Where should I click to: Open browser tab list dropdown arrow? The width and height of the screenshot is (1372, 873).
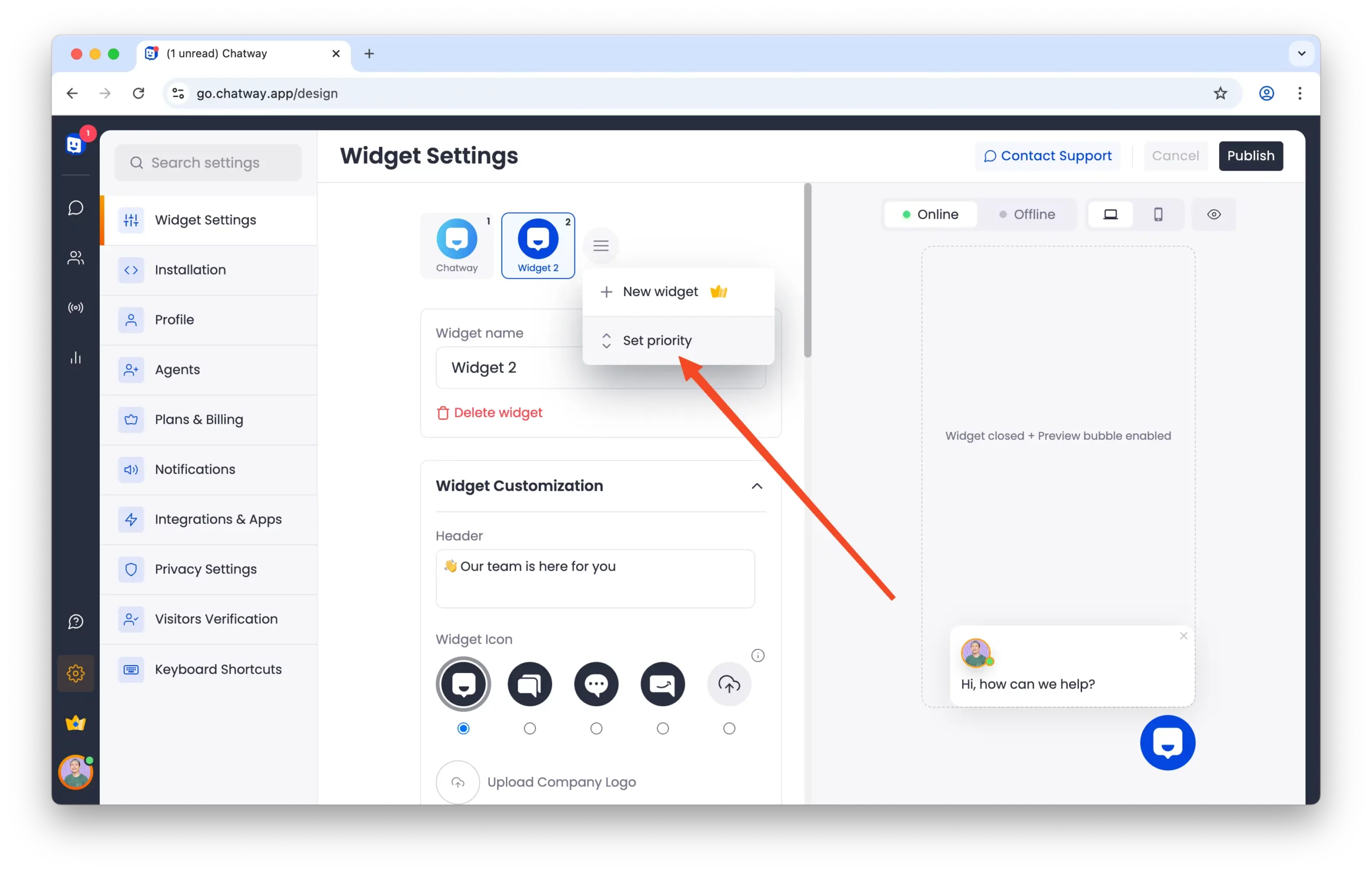pos(1301,54)
